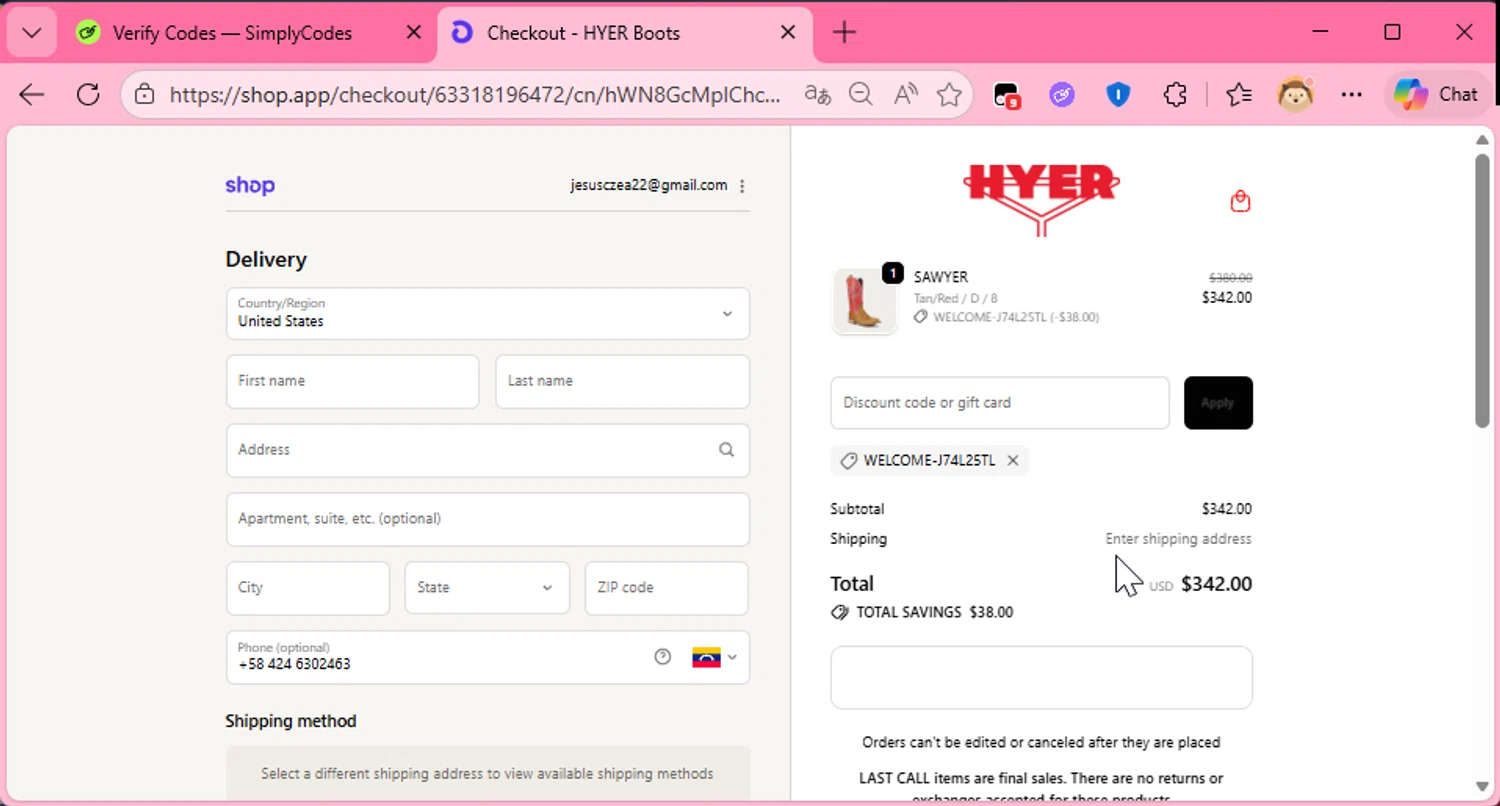Viewport: 1500px width, 806px height.
Task: View site information lock icon
Action: pyautogui.click(x=145, y=95)
